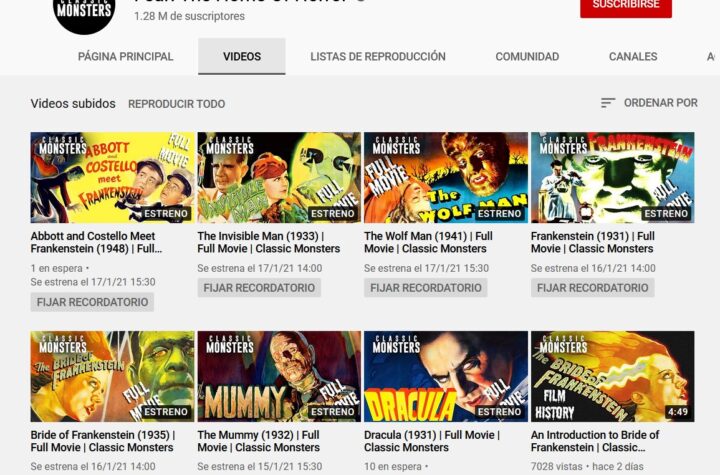Click the red Suscribirse button
The width and height of the screenshot is (720, 475).
click(x=626, y=6)
